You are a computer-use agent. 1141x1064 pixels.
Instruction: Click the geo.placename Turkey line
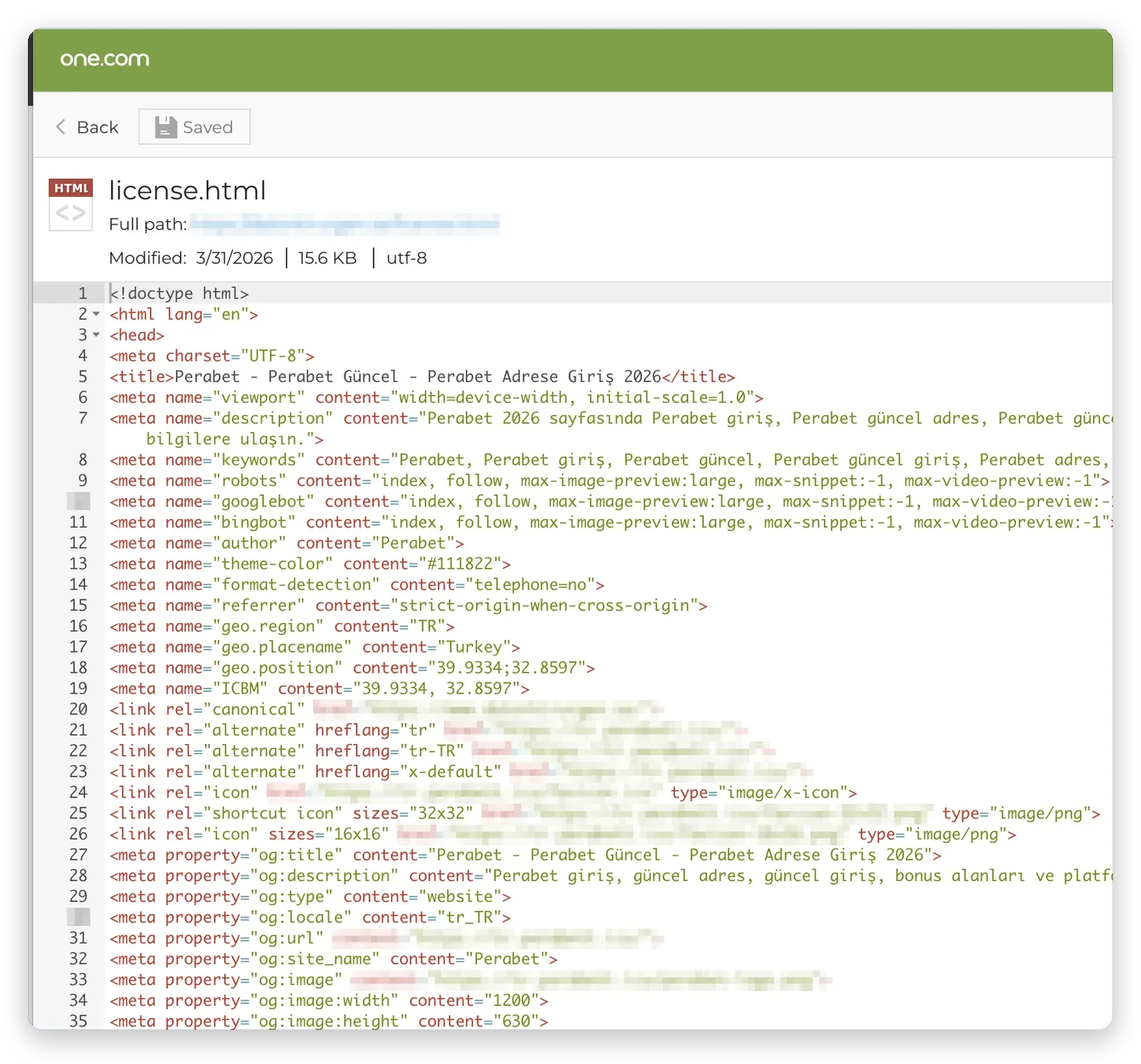tap(315, 647)
